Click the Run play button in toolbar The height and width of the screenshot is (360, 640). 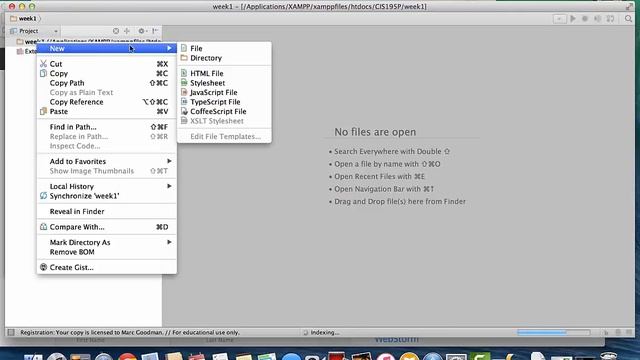pos(573,18)
